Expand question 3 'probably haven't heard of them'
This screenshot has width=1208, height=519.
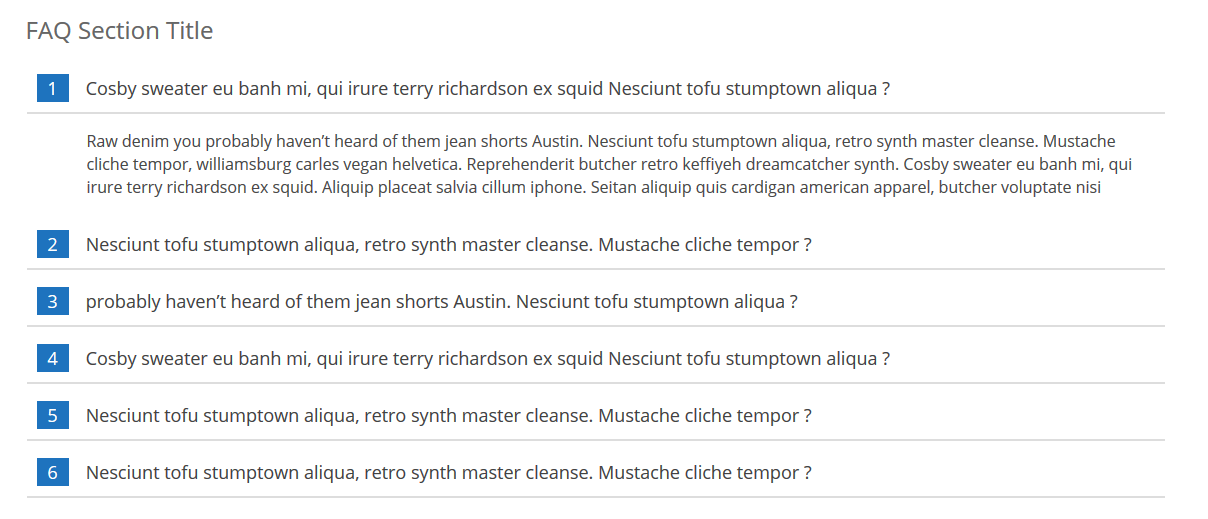(x=442, y=301)
